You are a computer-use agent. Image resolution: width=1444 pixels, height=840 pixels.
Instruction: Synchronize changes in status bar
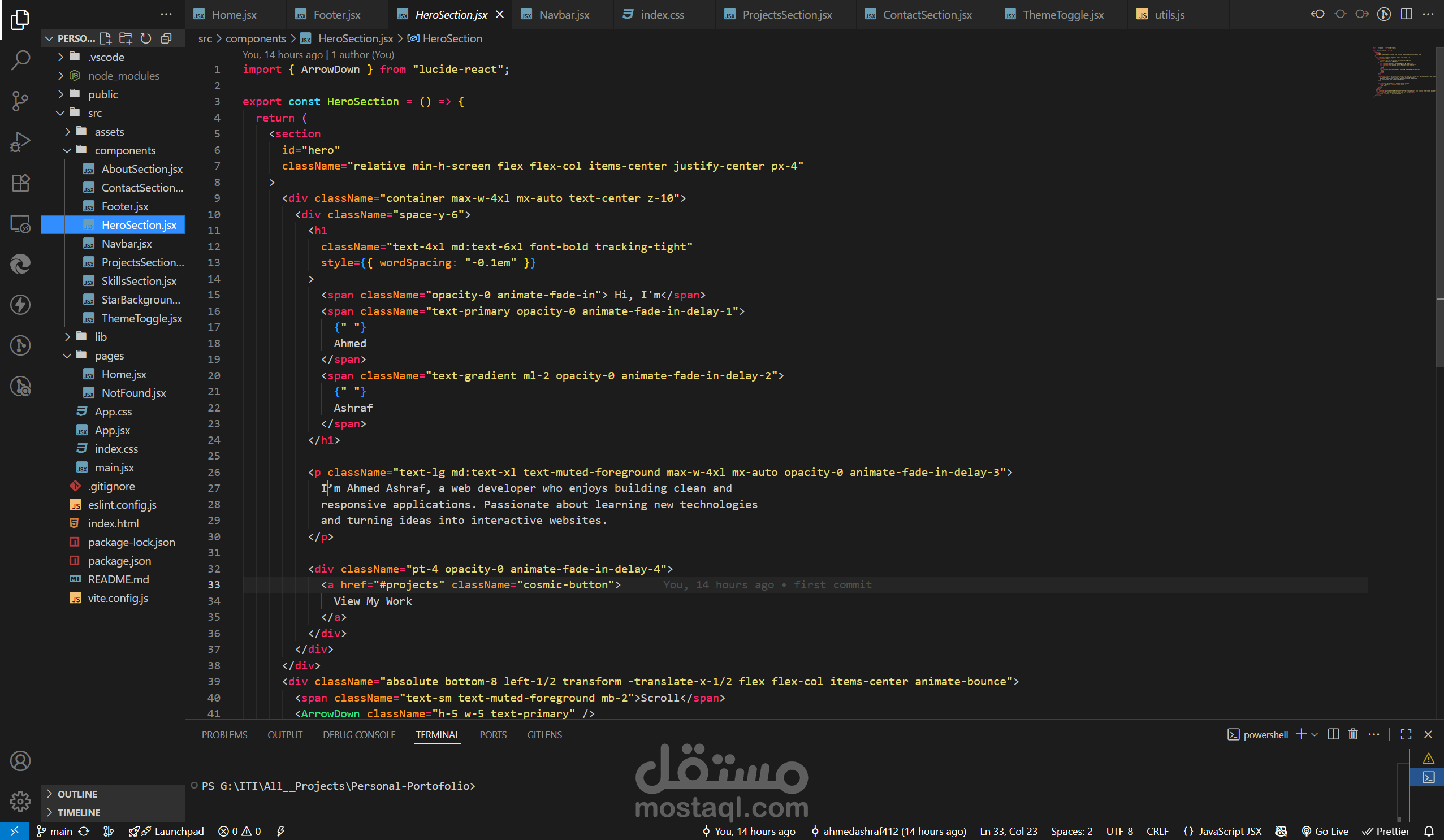[84, 831]
